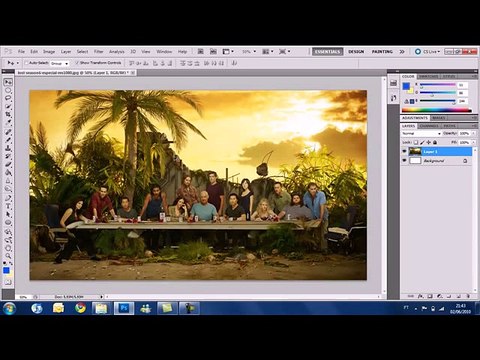This screenshot has height=360, width=480.
Task: Click the Layer 1 thumbnail
Action: (415, 151)
